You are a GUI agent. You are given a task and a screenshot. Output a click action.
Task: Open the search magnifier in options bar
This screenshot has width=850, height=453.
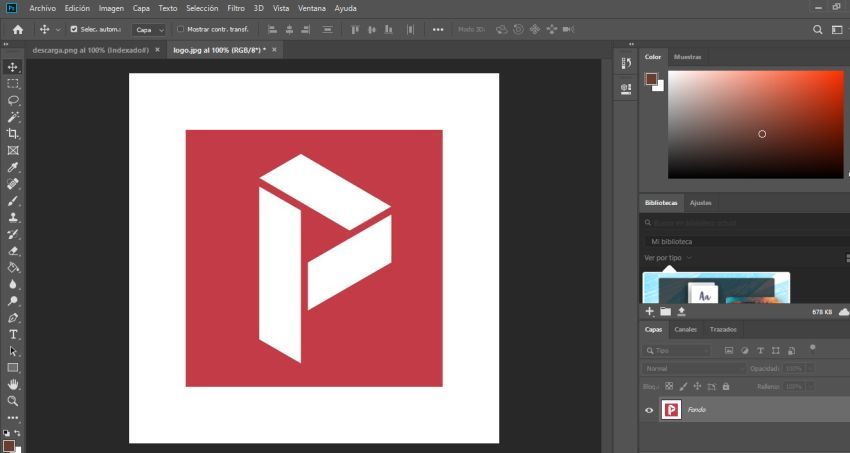817,30
